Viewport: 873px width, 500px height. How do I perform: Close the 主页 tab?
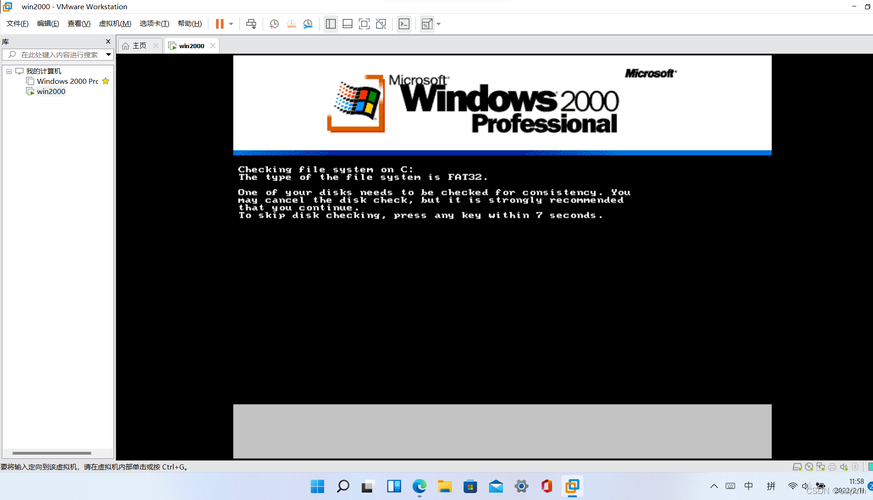point(155,46)
